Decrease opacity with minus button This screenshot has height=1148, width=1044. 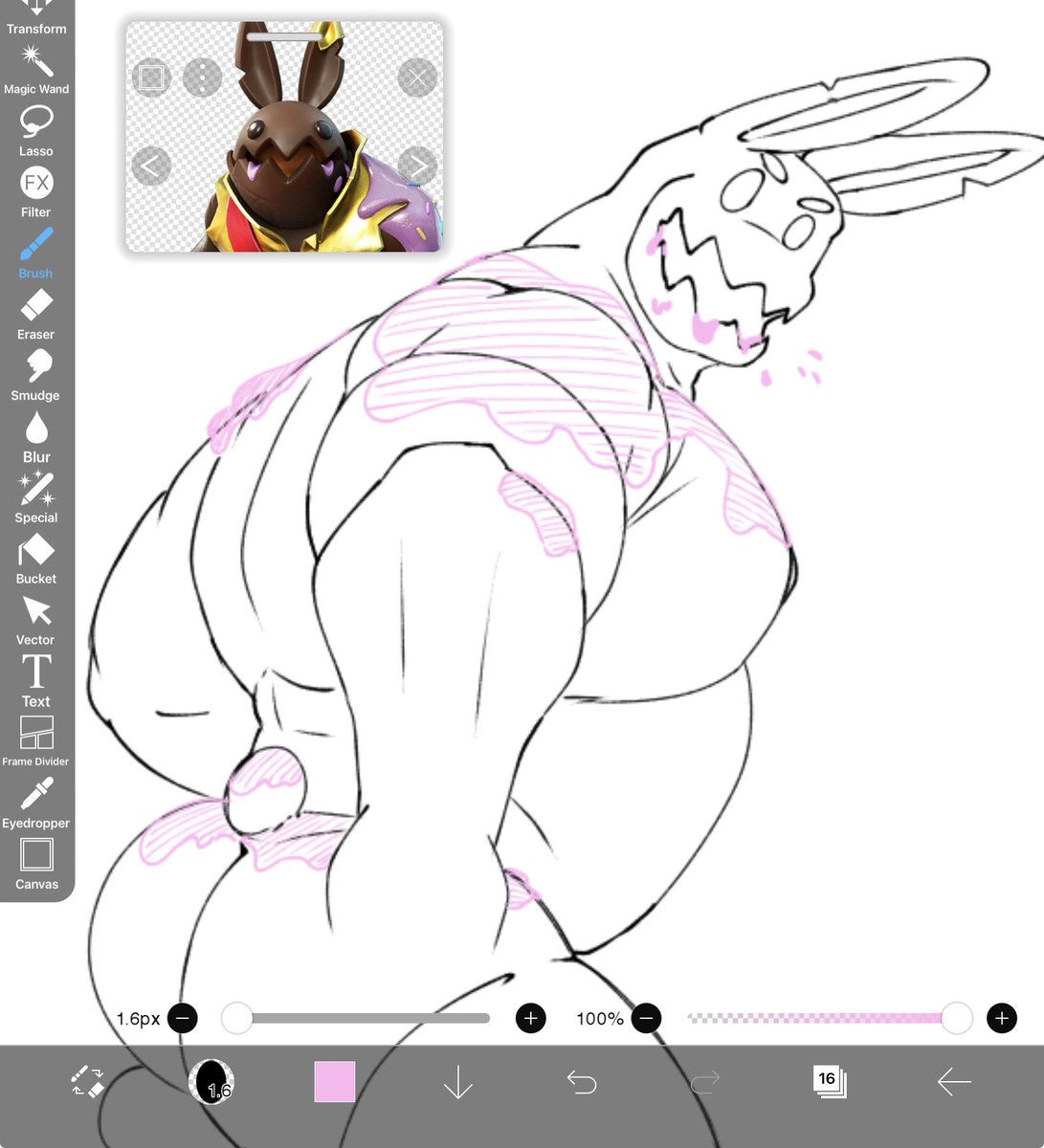point(646,1018)
